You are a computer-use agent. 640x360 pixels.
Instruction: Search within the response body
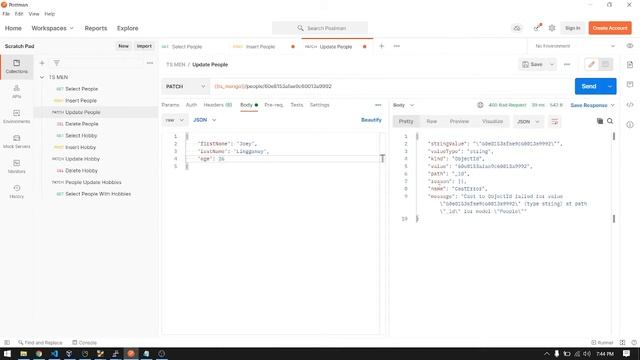(x=610, y=121)
